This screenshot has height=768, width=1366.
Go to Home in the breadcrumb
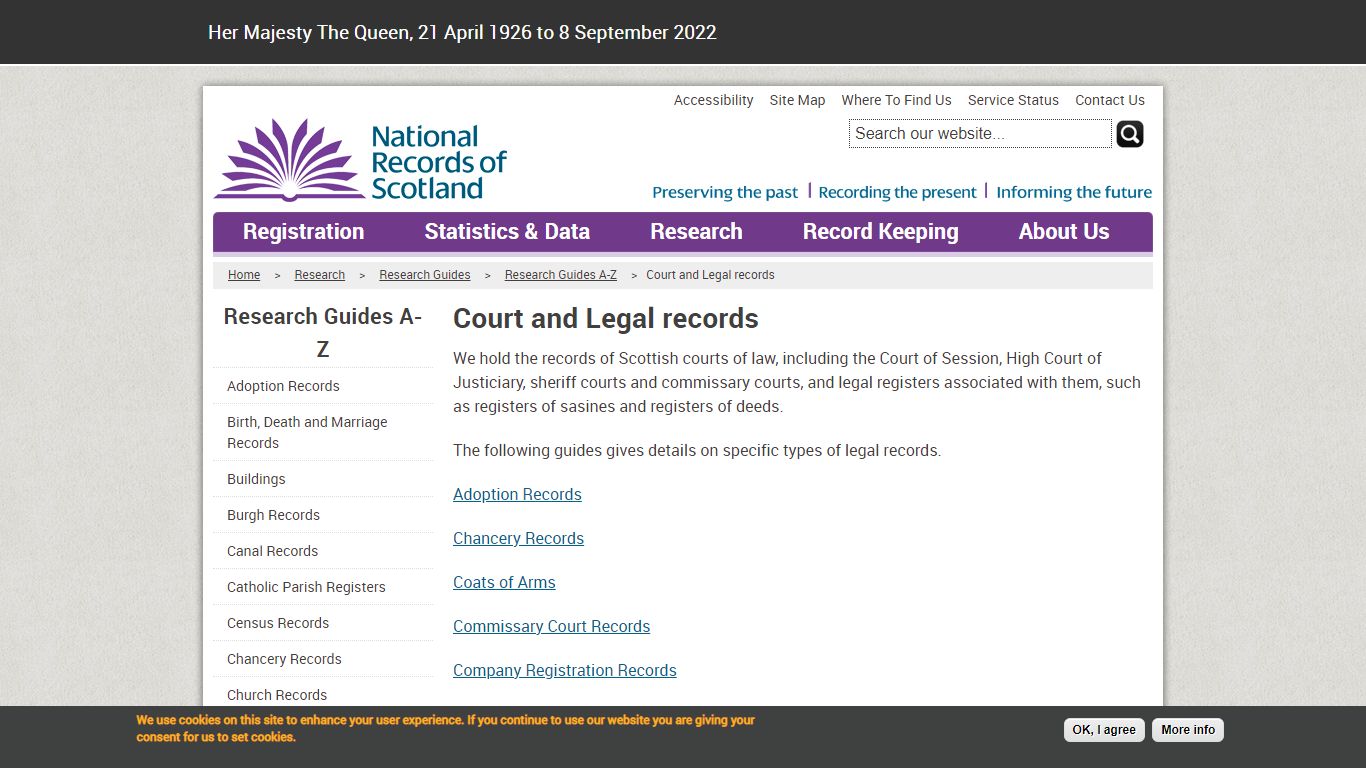tap(244, 275)
